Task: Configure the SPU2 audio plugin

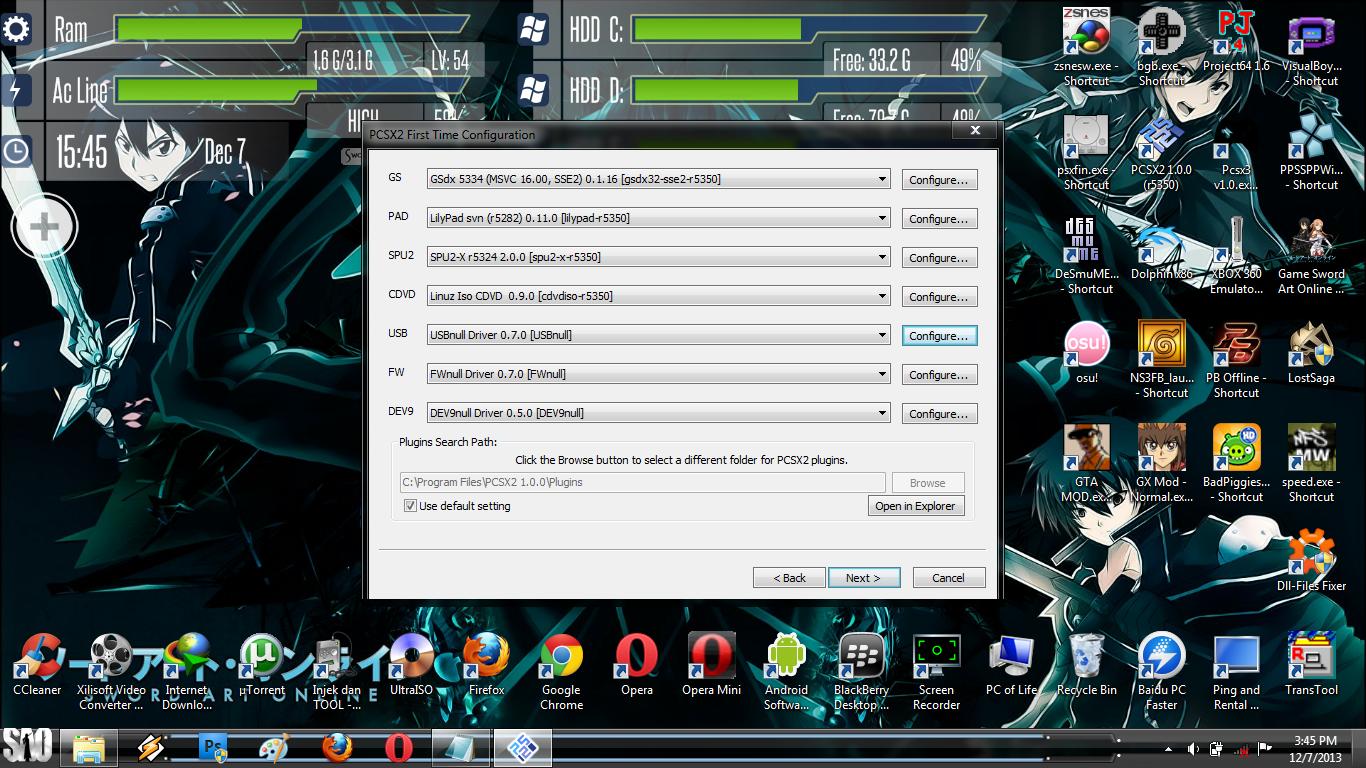Action: [x=939, y=258]
